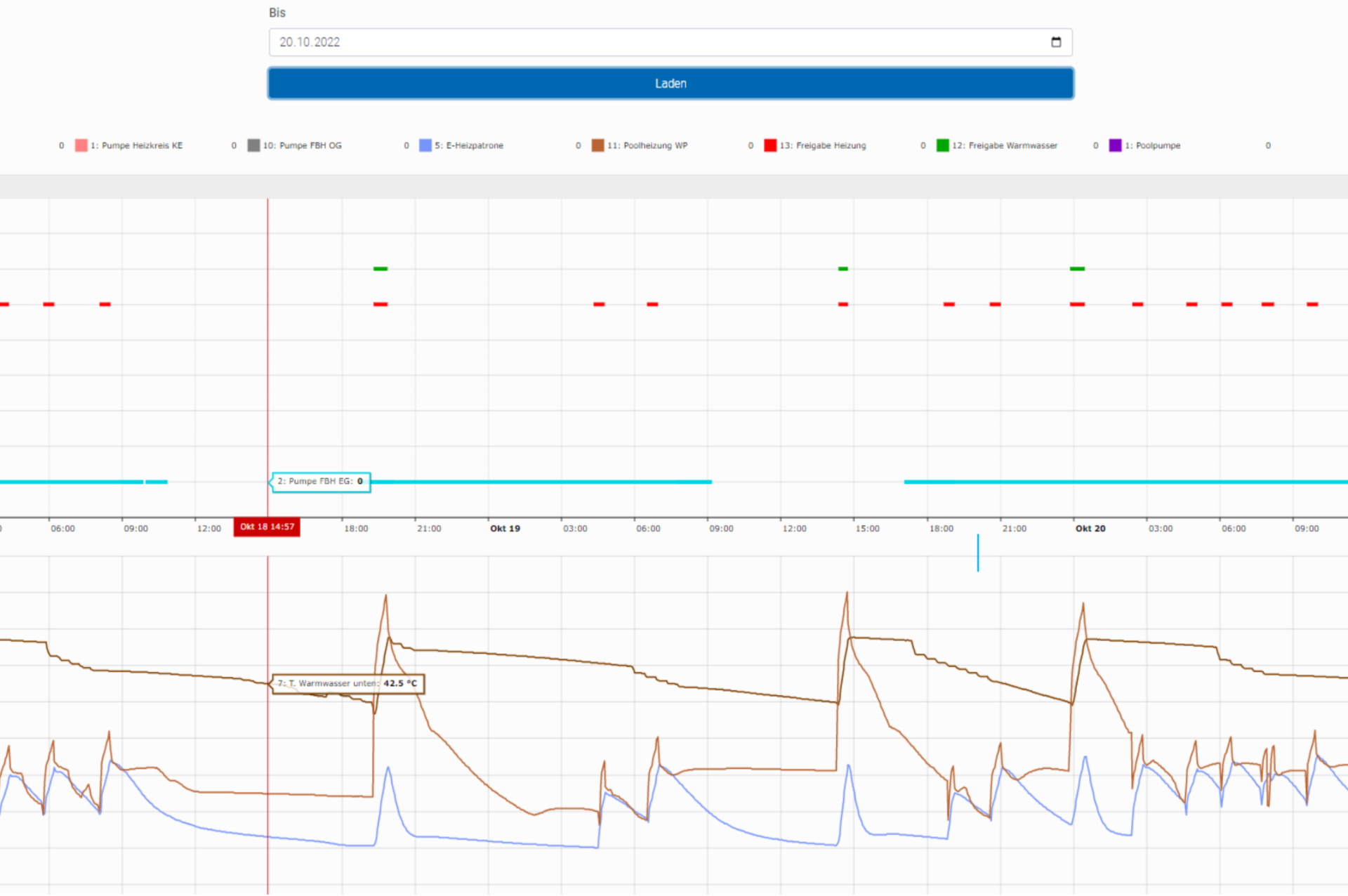This screenshot has width=1348, height=896.
Task: Click the 'Okt 19' axis date label
Action: pos(505,528)
